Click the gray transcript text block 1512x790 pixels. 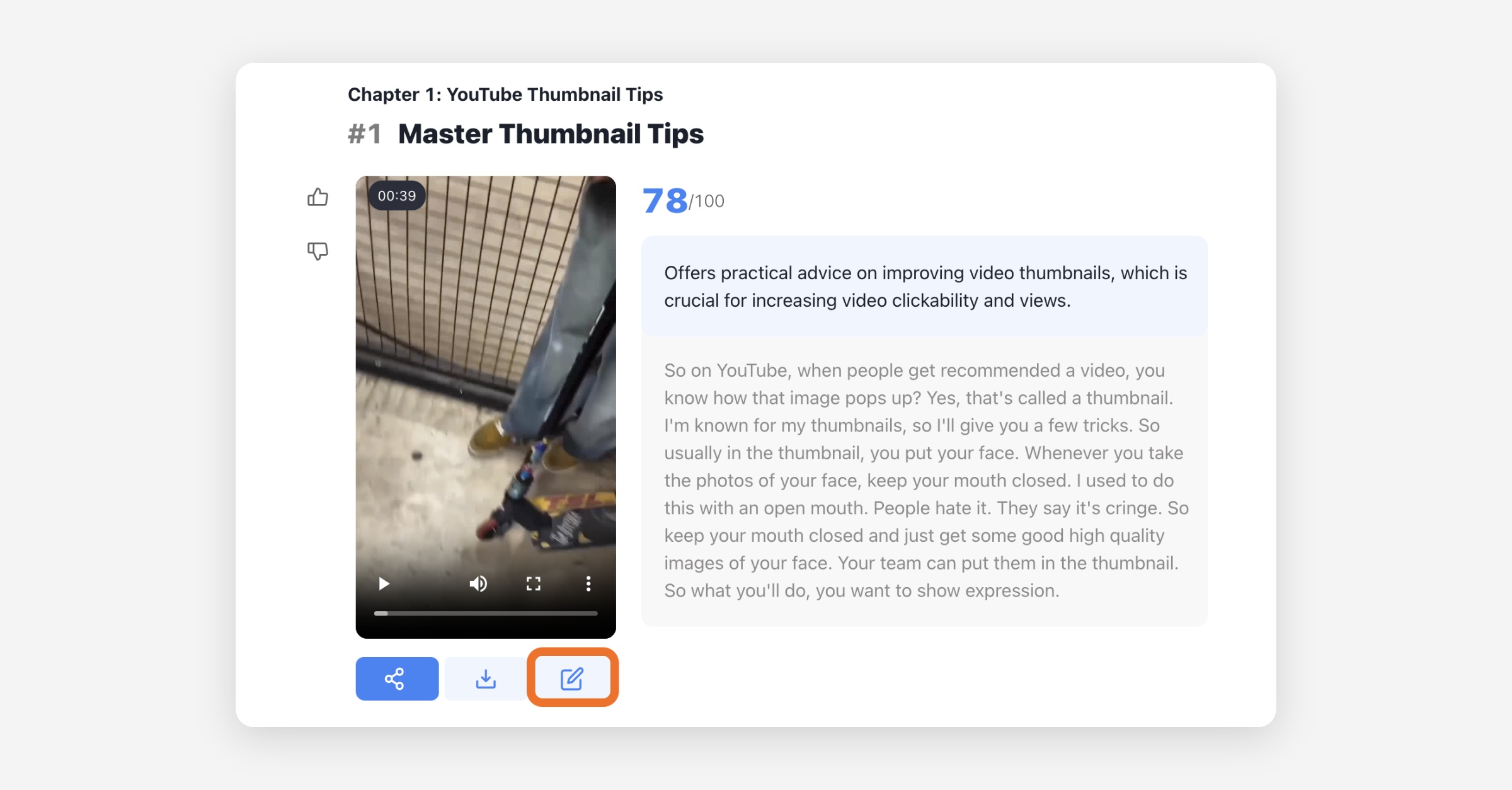tap(924, 481)
